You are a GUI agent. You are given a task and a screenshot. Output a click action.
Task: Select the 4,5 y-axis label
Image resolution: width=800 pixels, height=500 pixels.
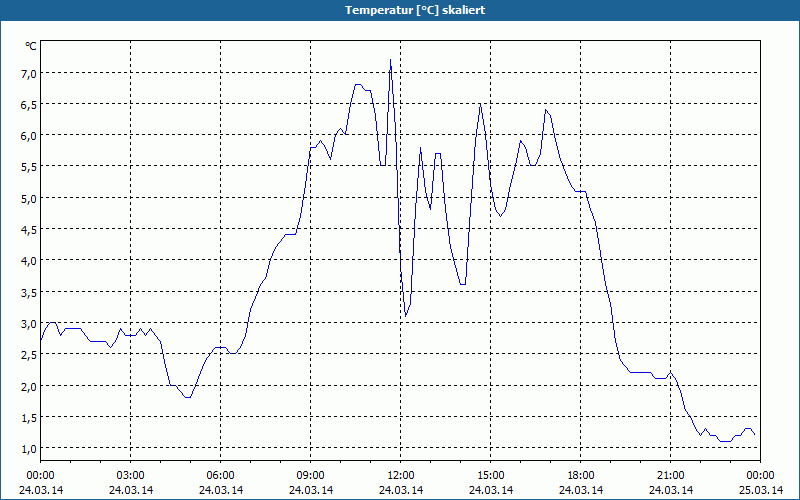coord(30,230)
